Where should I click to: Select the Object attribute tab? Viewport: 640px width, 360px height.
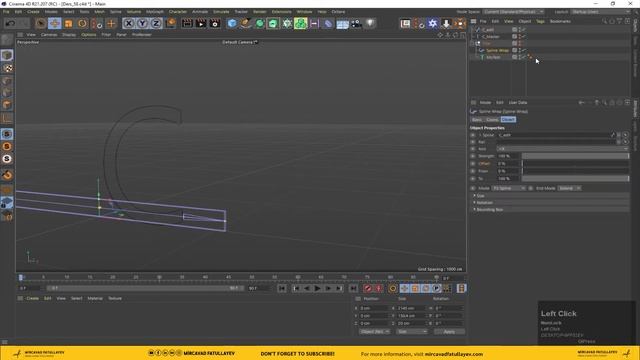(508, 120)
